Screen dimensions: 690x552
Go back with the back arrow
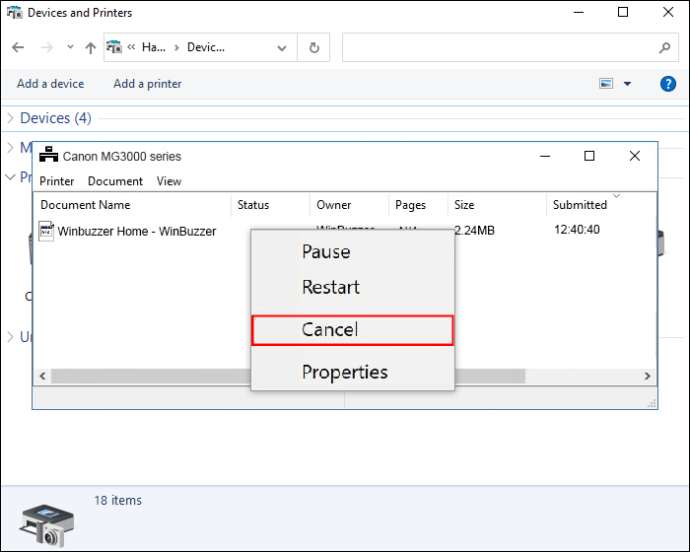(18, 47)
